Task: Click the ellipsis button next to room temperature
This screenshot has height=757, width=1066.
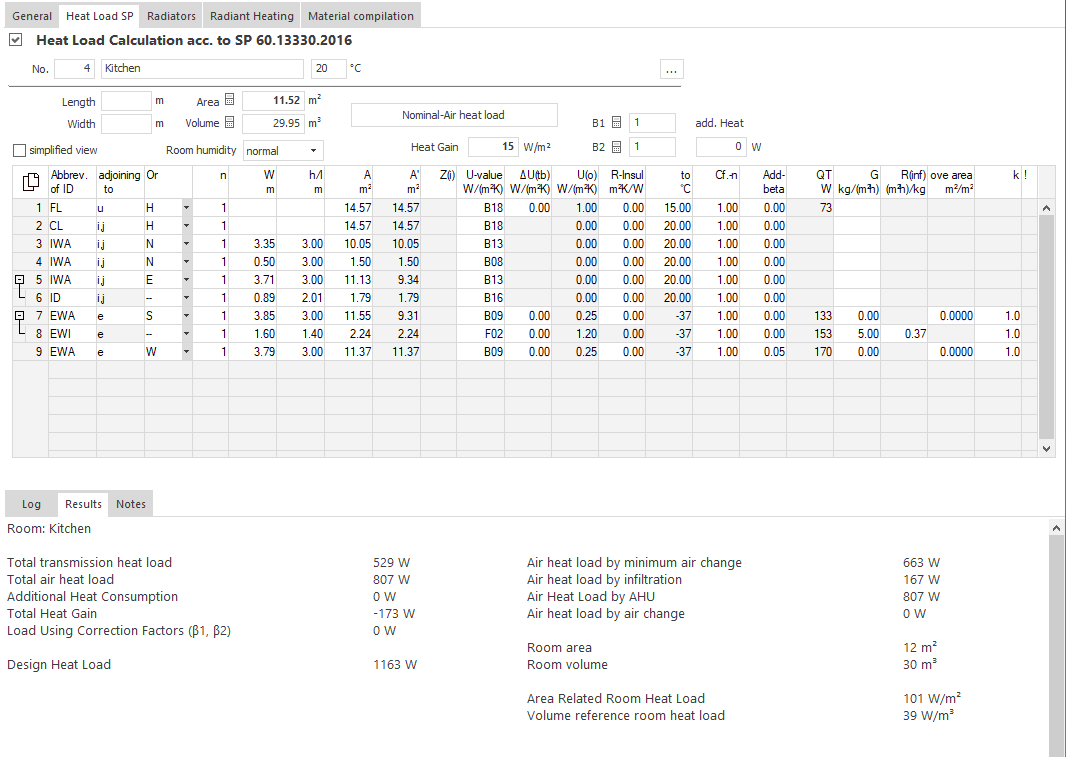Action: (x=671, y=69)
